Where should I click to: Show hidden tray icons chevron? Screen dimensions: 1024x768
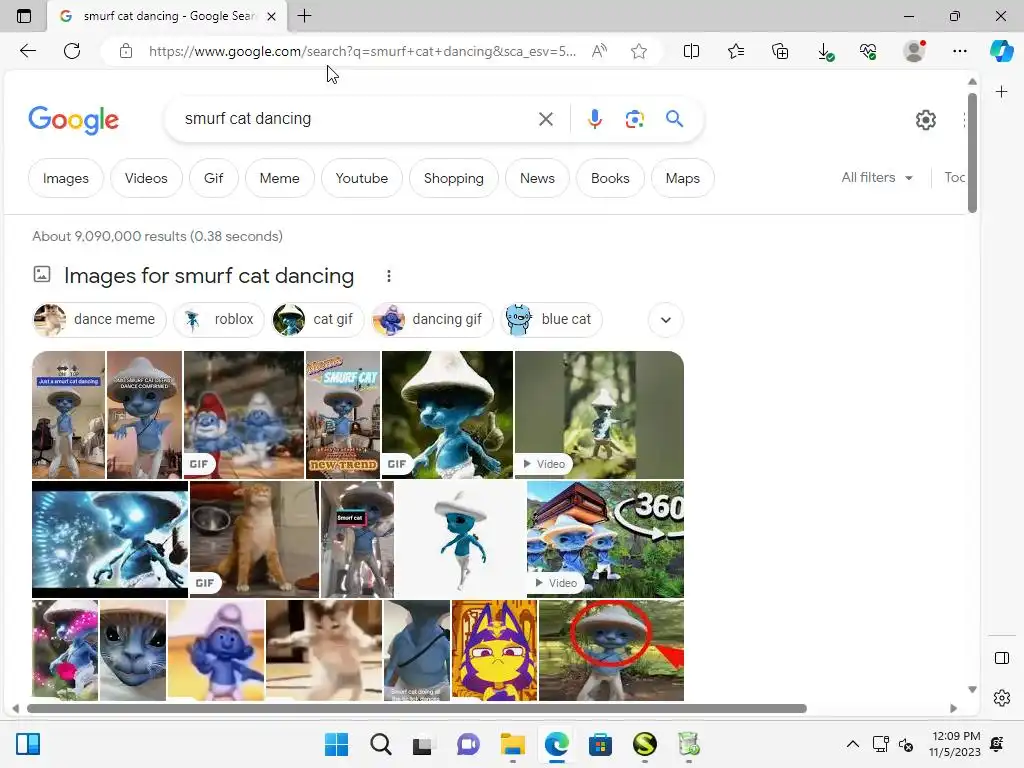[852, 744]
